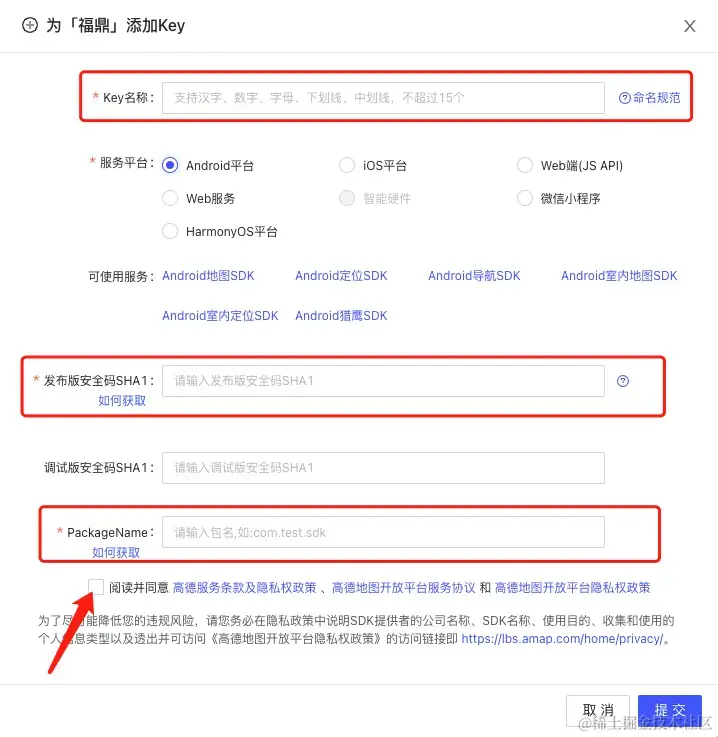Open the Android猎鹰SDK link
The height and width of the screenshot is (737, 718).
coord(341,316)
